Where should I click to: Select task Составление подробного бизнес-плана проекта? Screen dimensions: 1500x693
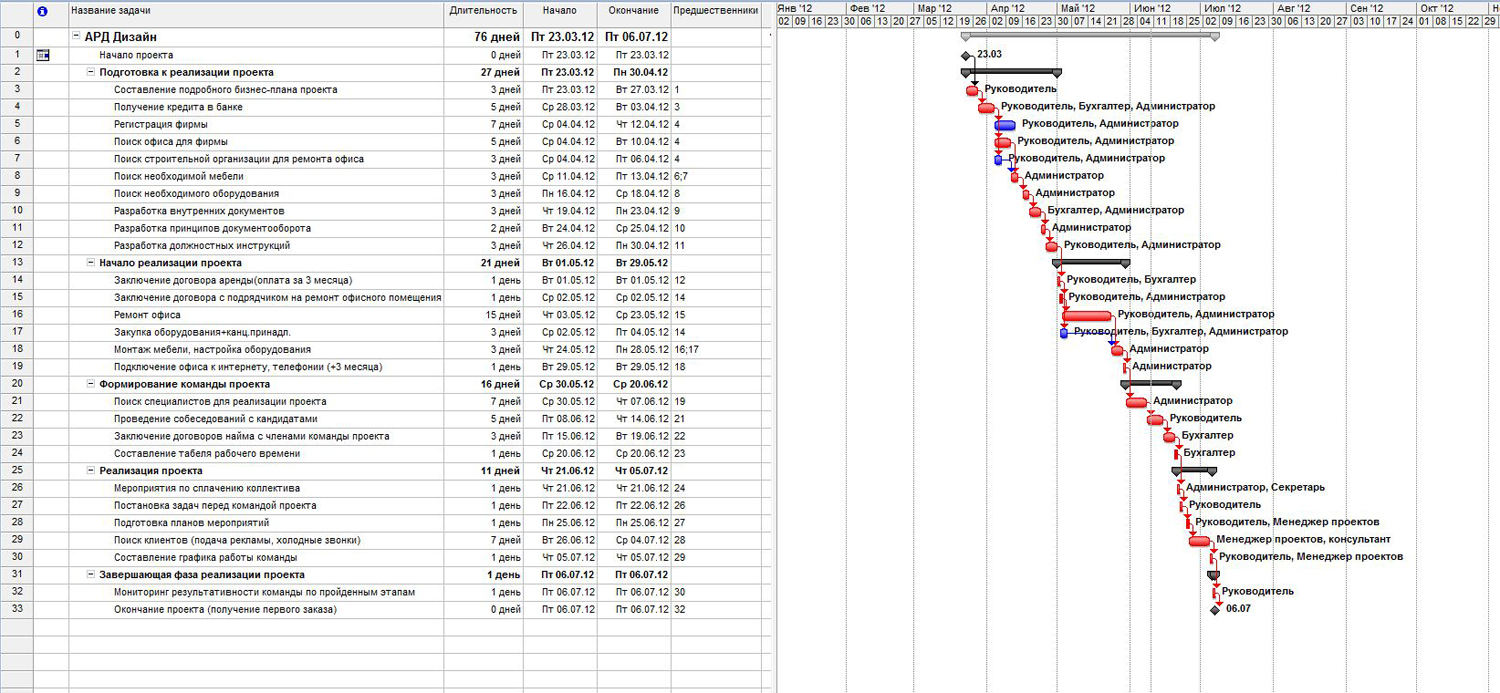click(x=225, y=90)
